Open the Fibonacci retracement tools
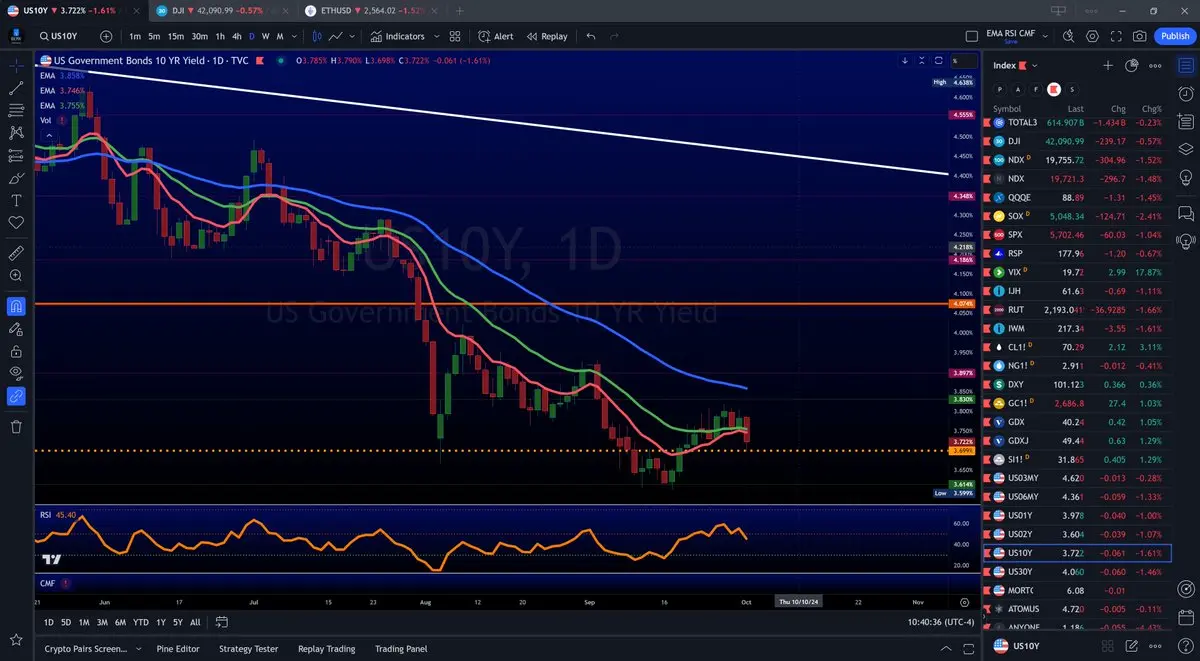1200x661 pixels. point(16,110)
